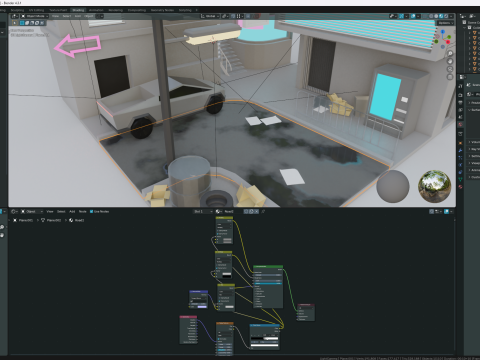Switch viewport to rendered shading

click(x=446, y=16)
